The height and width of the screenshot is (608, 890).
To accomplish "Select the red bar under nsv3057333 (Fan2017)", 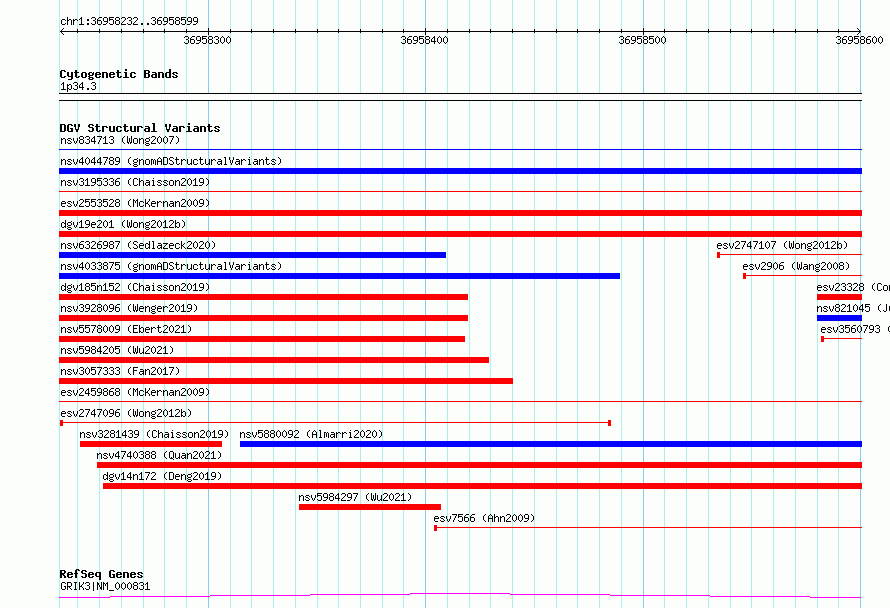I will pos(286,381).
